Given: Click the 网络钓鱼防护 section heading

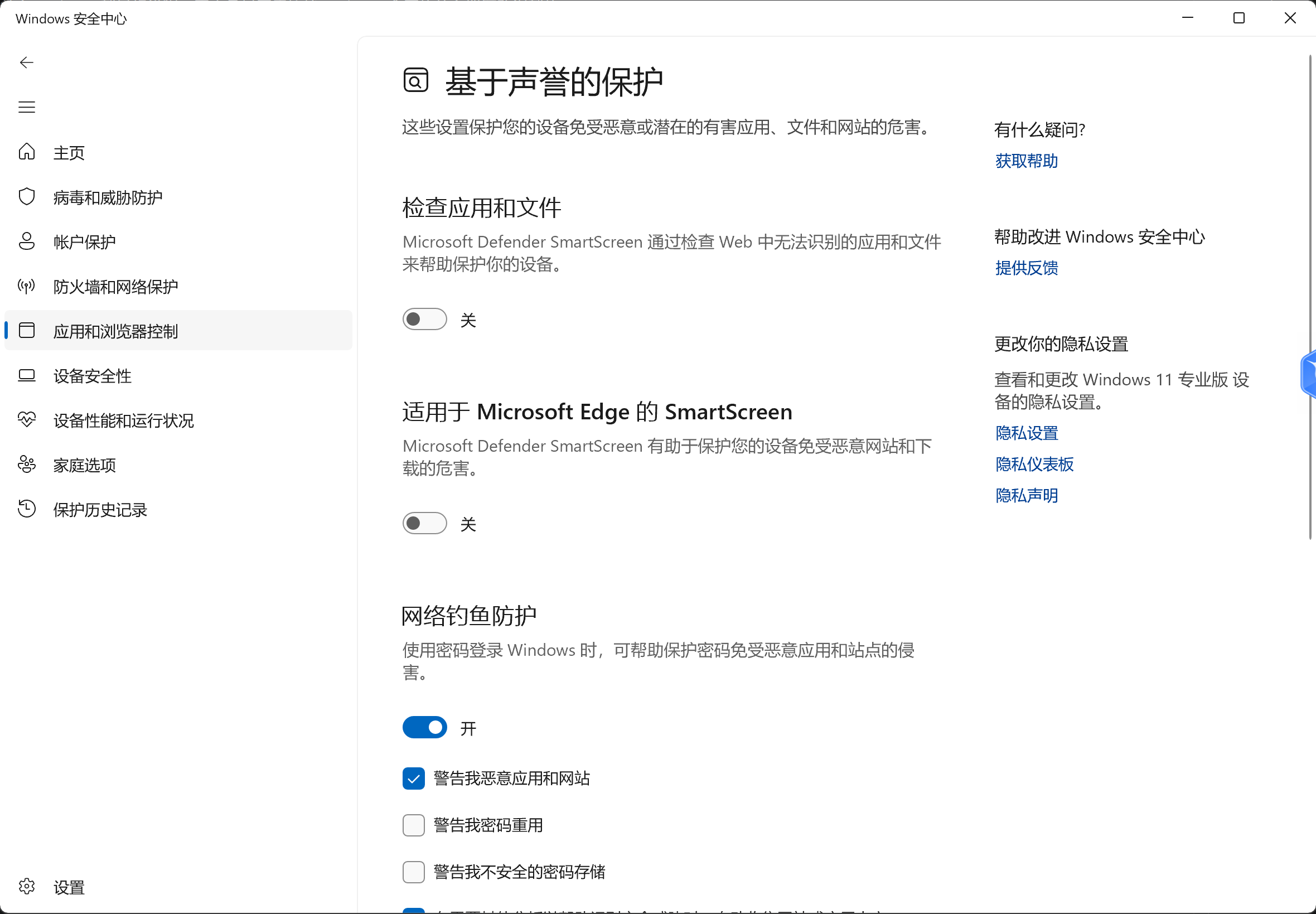Looking at the screenshot, I should 469,616.
